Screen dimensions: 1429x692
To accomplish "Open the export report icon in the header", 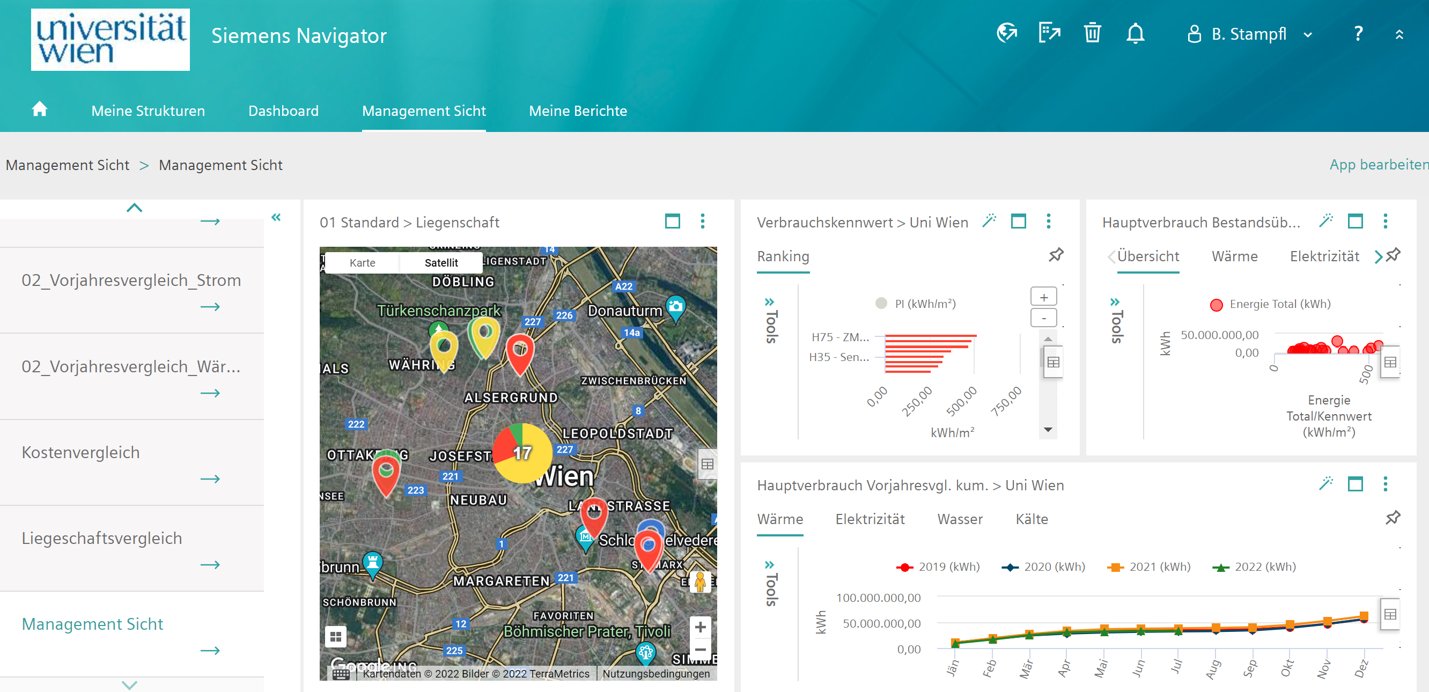I will 1049,33.
